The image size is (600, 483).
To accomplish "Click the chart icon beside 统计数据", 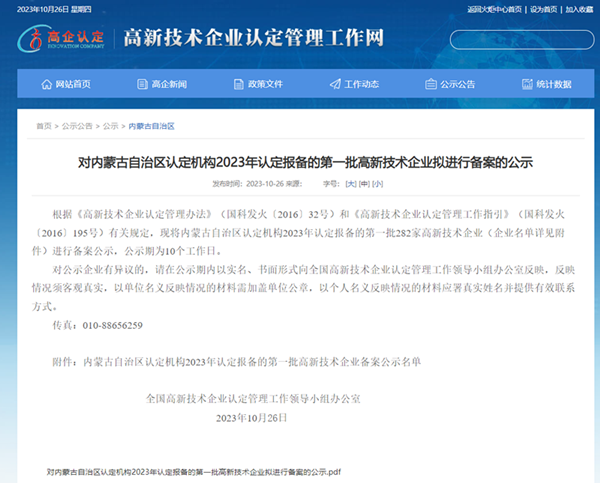I will tap(525, 84).
